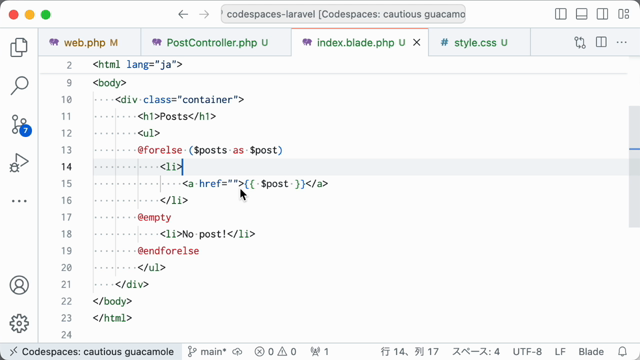The width and height of the screenshot is (640, 360).
Task: Show additional views ellipsis in activity bar
Action: point(19,201)
